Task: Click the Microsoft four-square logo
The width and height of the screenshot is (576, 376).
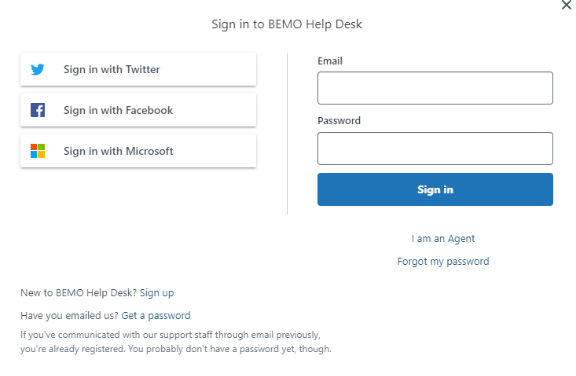Action: point(37,151)
